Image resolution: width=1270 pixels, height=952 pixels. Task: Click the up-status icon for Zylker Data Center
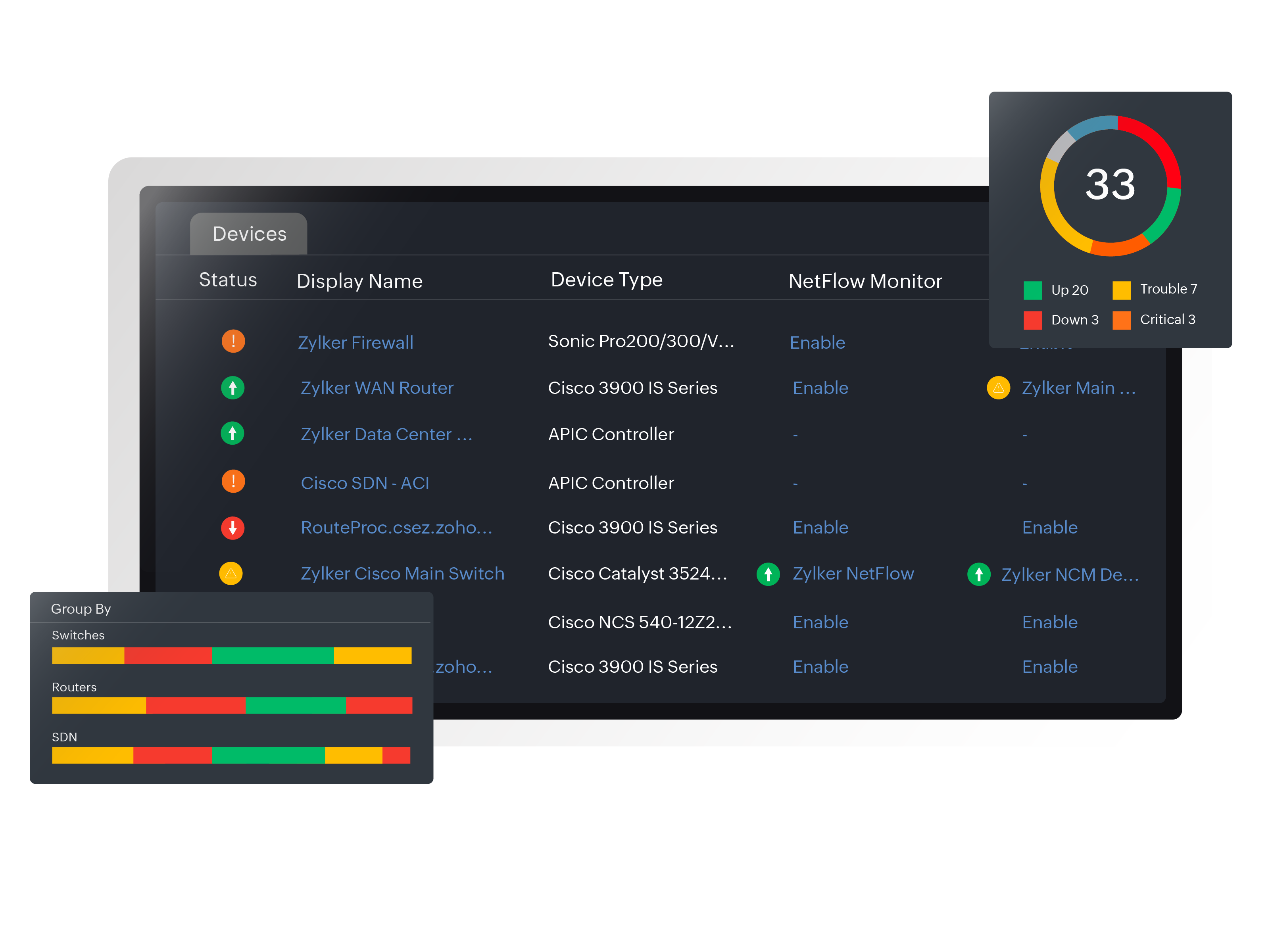point(232,434)
